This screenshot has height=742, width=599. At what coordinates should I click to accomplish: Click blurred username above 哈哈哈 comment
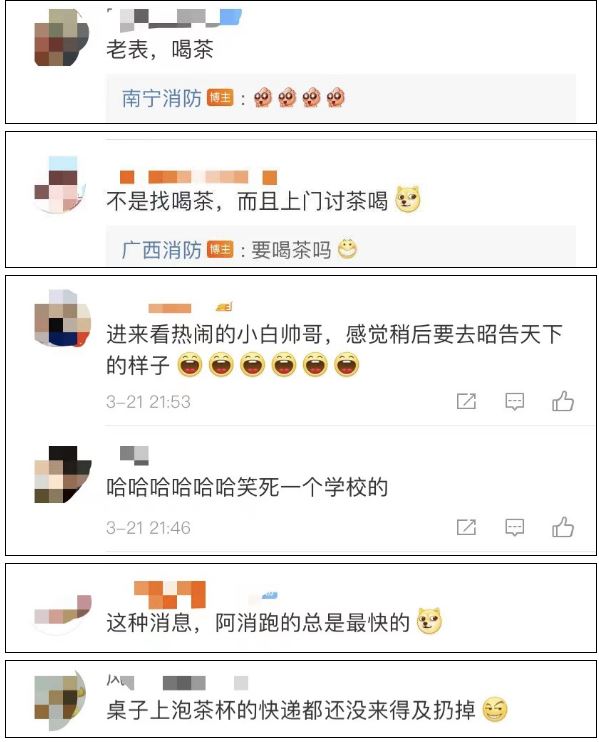[134, 455]
